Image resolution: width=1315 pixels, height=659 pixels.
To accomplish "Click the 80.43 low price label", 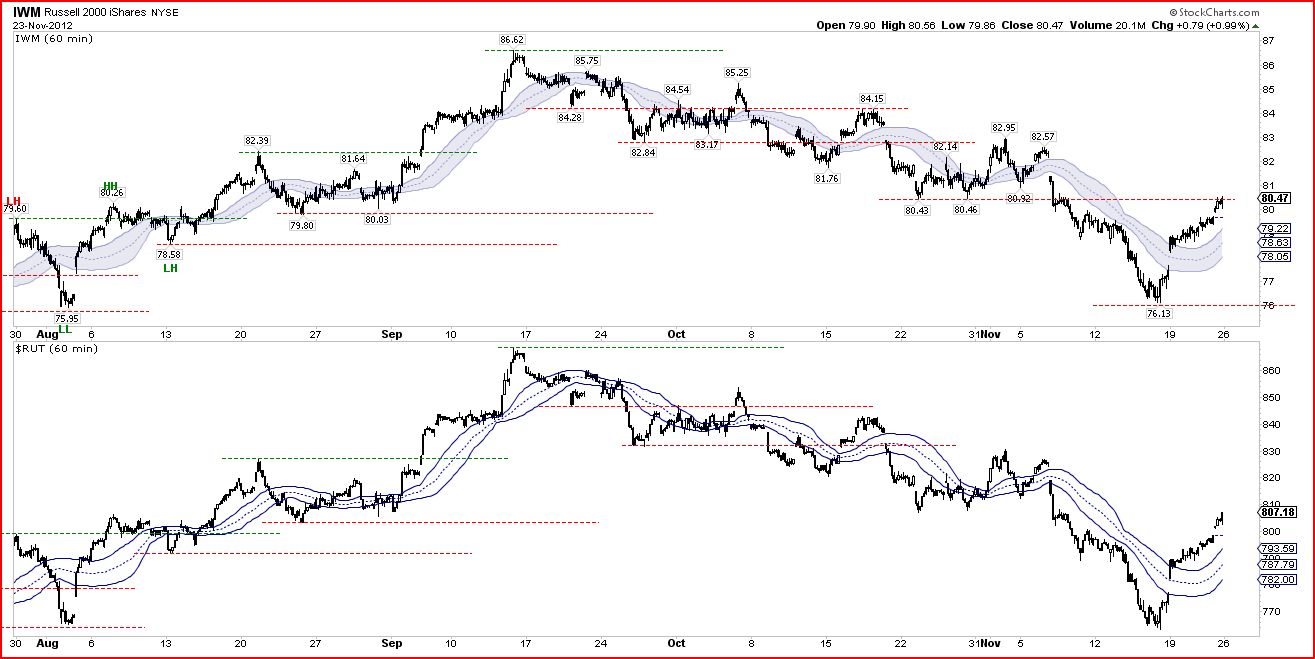I will click(917, 210).
